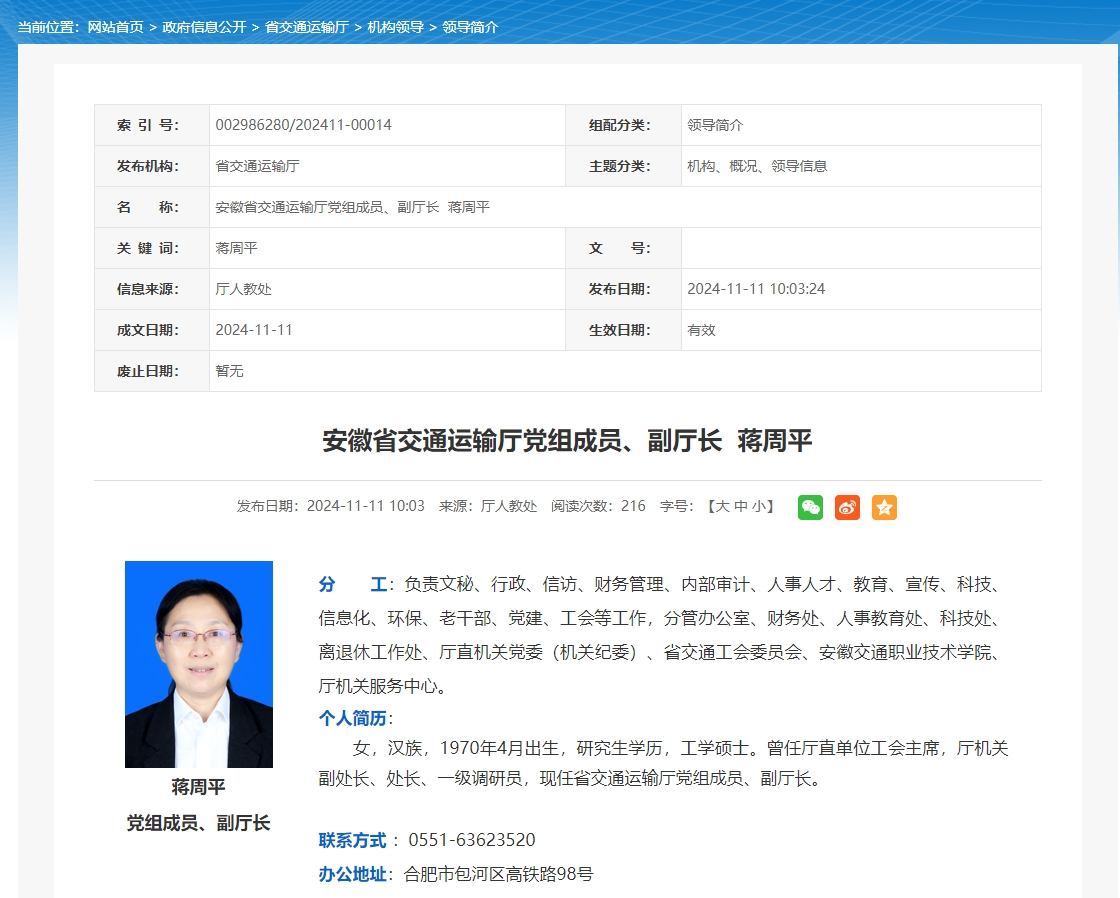The image size is (1120, 898).
Task: Click the keyword value 蒋周平 in table
Action: 236,248
